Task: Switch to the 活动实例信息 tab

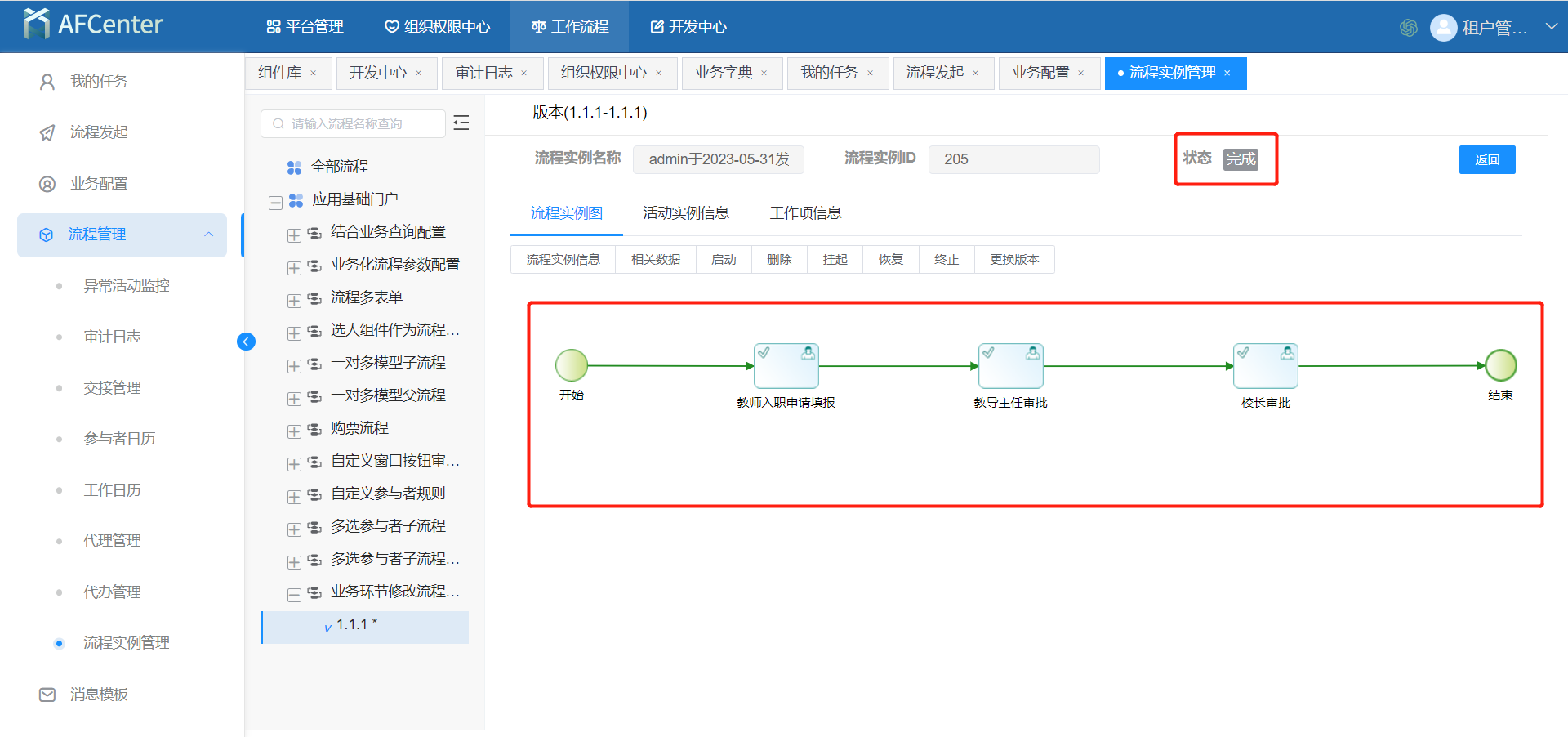Action: click(685, 213)
